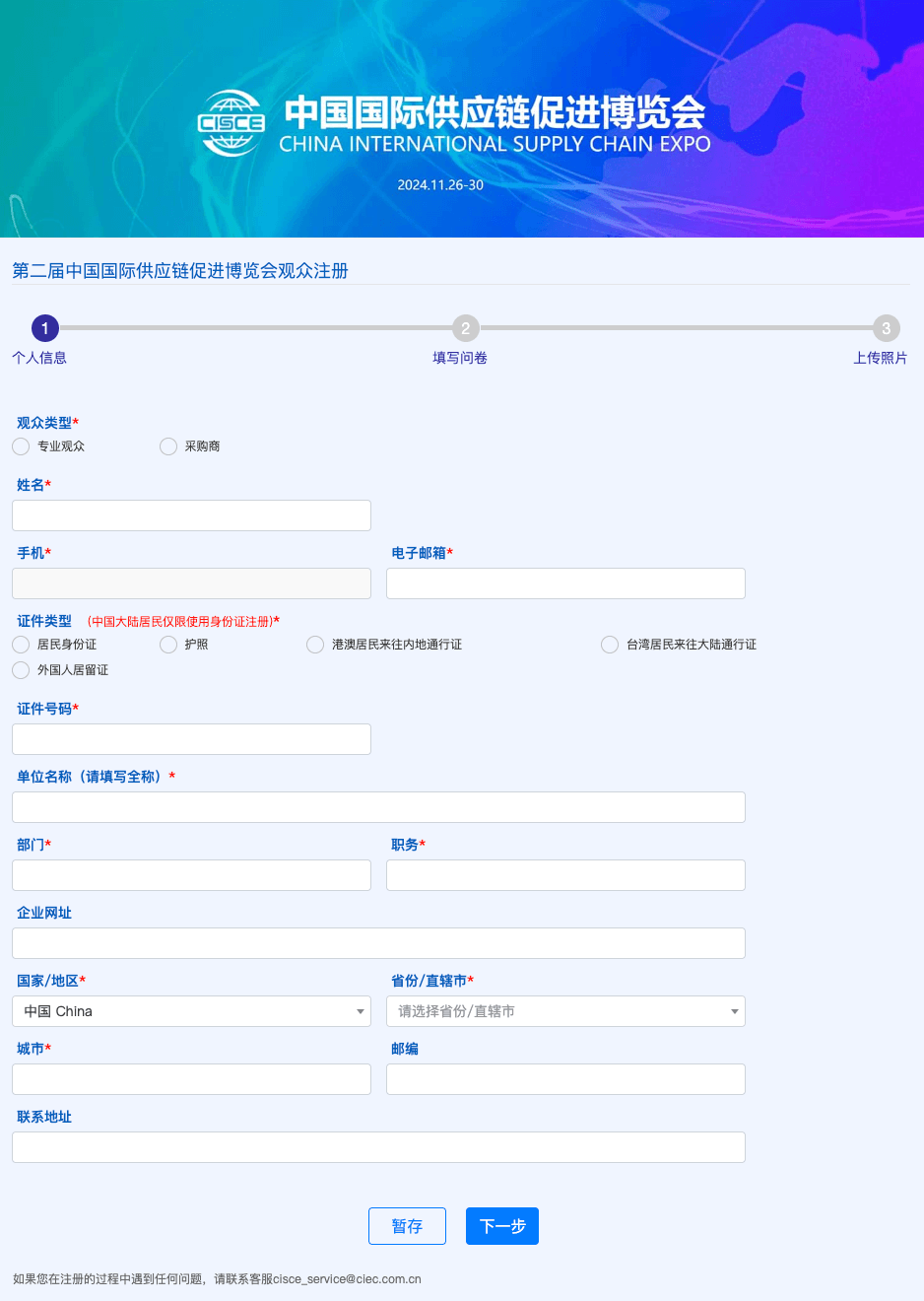Viewport: 924px width, 1301px height.
Task: Select the 专业观众 radio button
Action: 21,446
